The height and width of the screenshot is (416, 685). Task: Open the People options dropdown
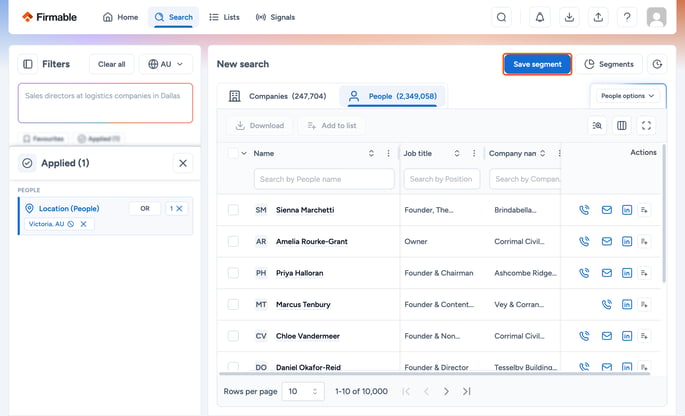[628, 96]
